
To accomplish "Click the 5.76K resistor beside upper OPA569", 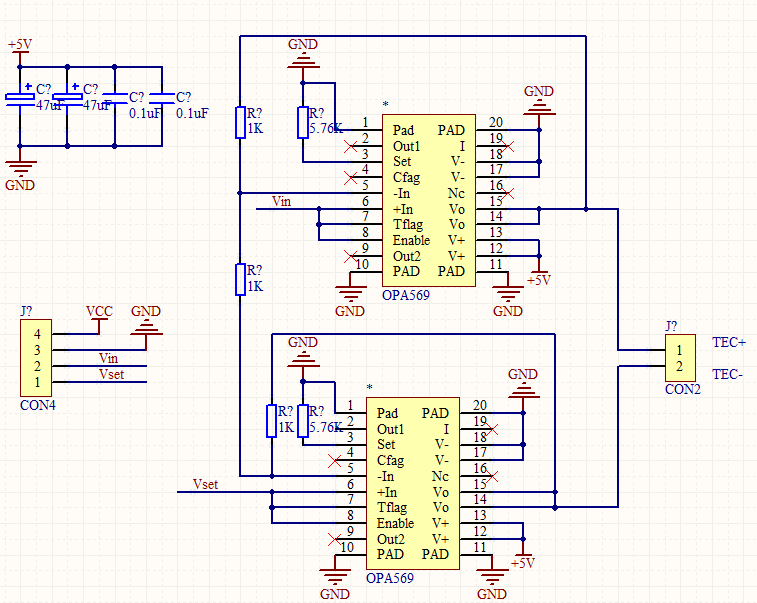I will click(x=303, y=122).
